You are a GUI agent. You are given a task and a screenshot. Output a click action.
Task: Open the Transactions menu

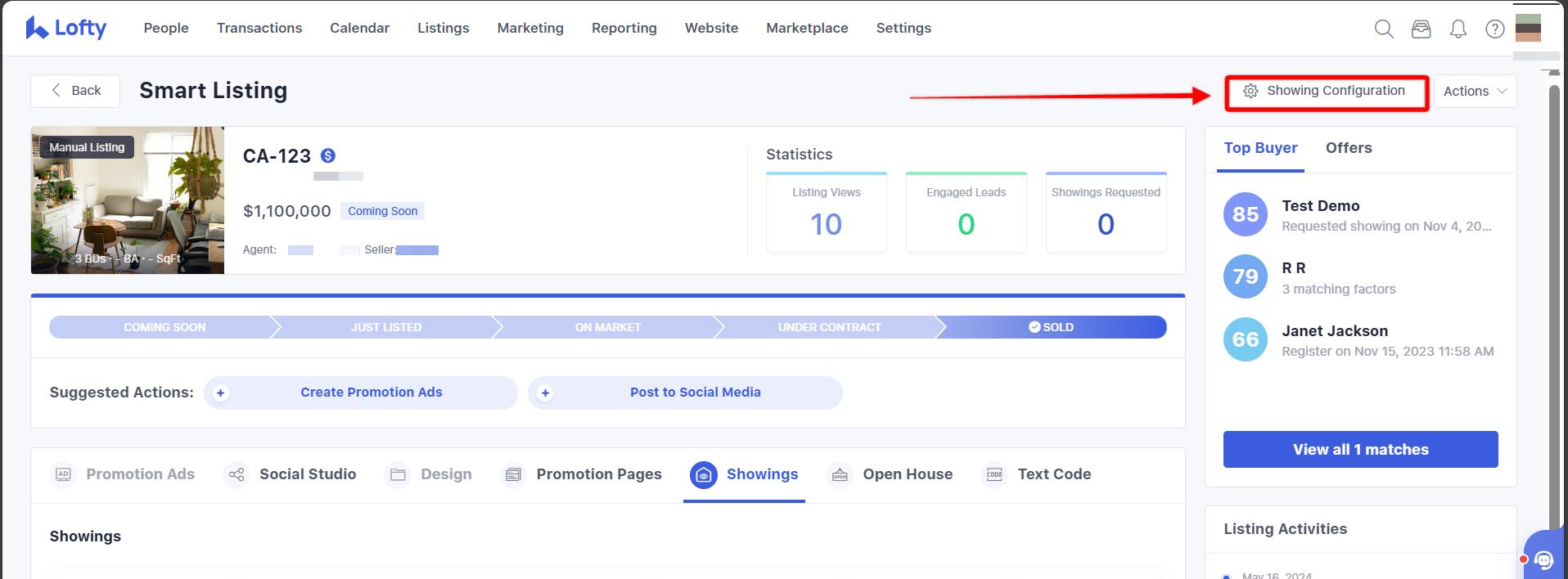(x=259, y=28)
